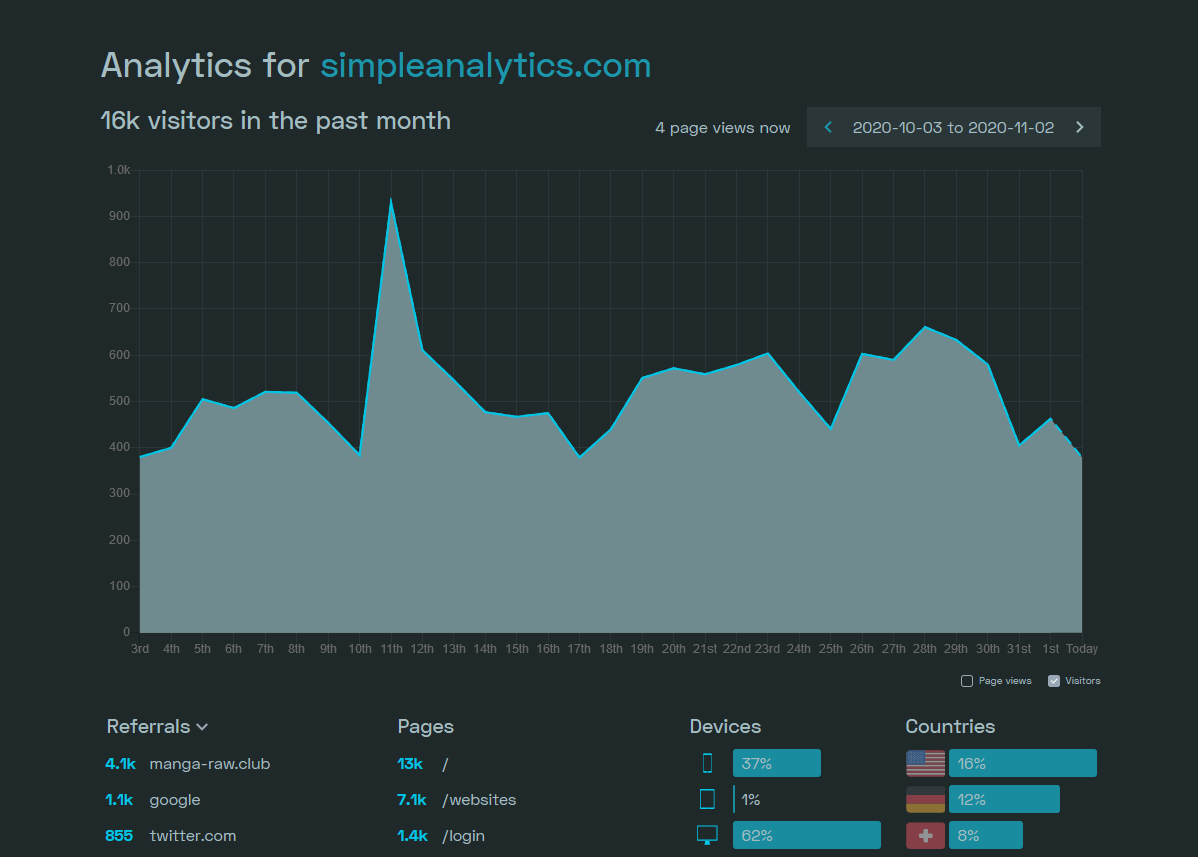Open the date range 2020-10-03 to 2020-11-02 picker
The image size is (1198, 857).
click(x=954, y=128)
